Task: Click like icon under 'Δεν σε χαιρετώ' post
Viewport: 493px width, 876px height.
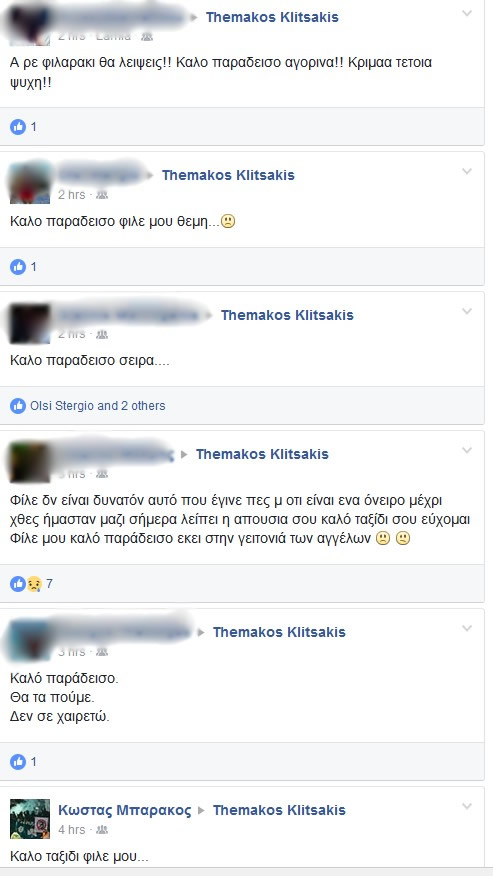Action: 18,761
